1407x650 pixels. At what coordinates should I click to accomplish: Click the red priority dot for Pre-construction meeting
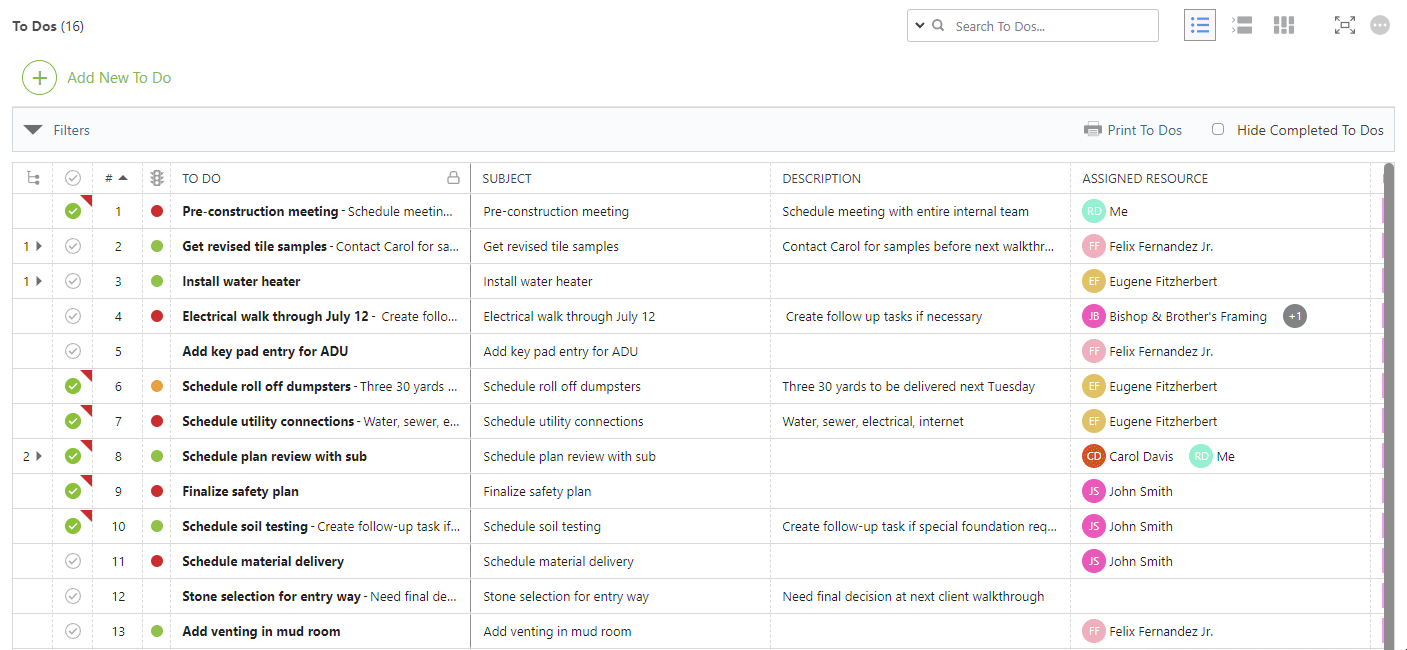pos(157,211)
